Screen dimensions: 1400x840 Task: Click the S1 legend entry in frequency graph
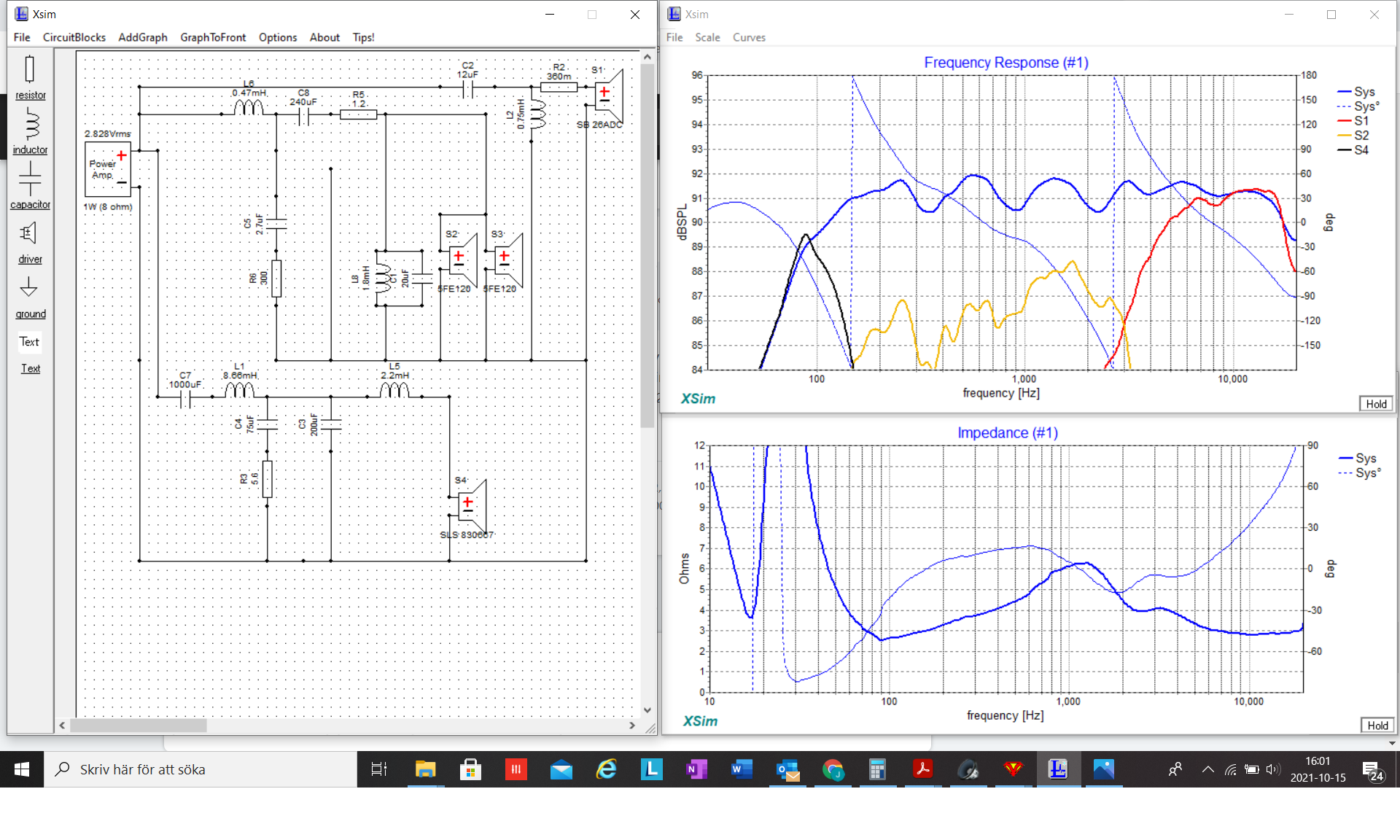[1353, 121]
